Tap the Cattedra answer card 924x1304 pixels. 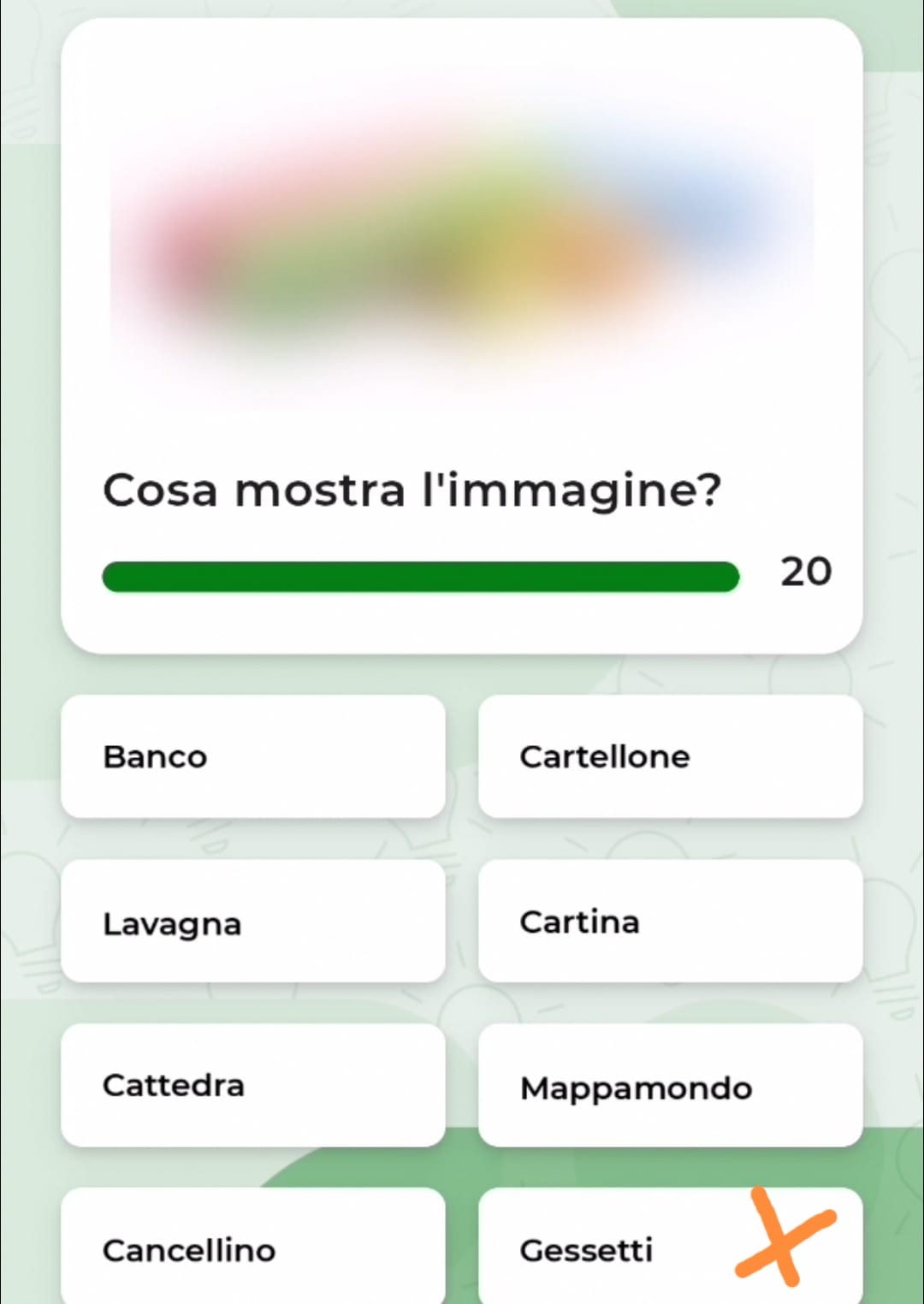(x=253, y=1085)
